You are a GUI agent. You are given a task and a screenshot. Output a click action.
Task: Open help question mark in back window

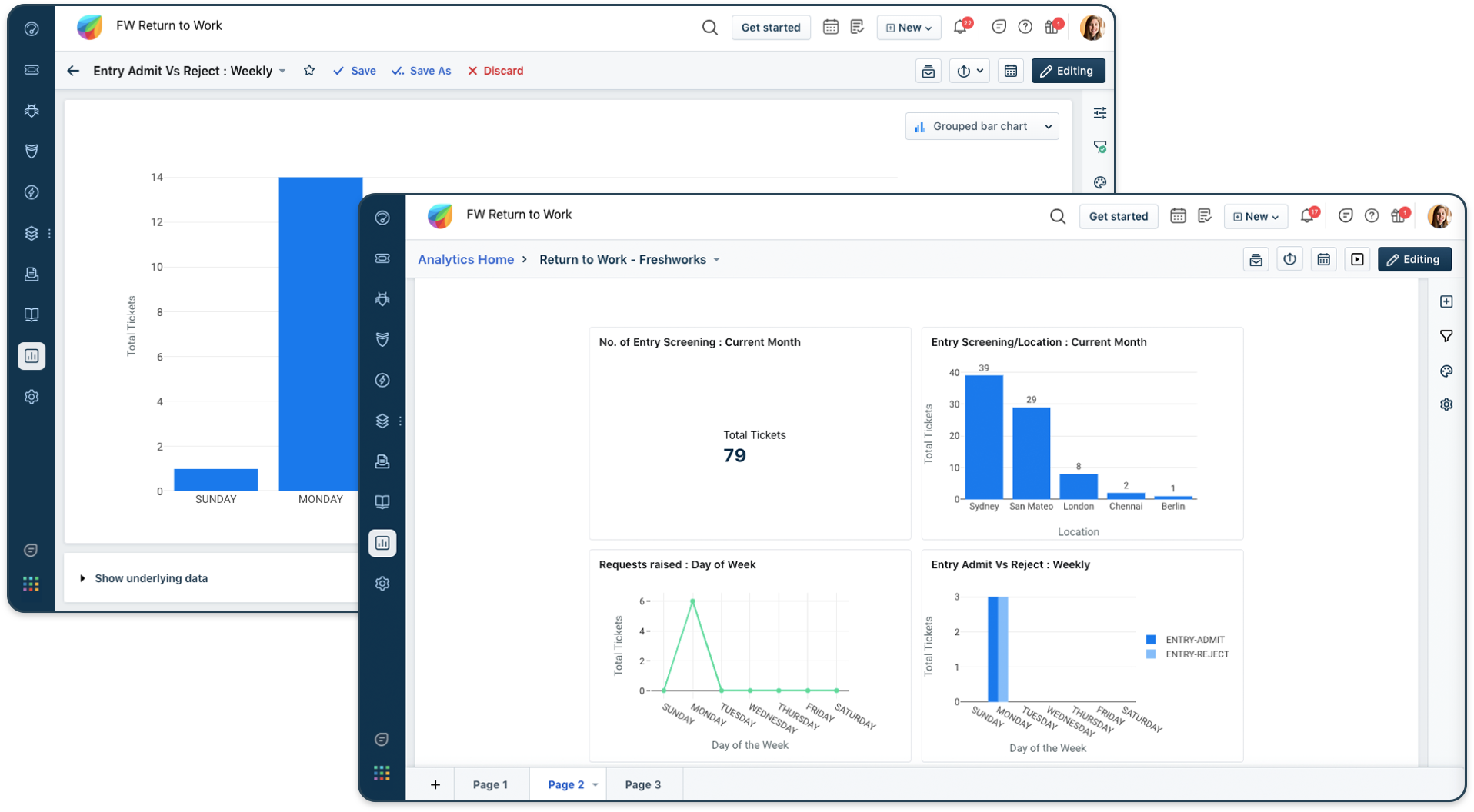click(x=1025, y=27)
